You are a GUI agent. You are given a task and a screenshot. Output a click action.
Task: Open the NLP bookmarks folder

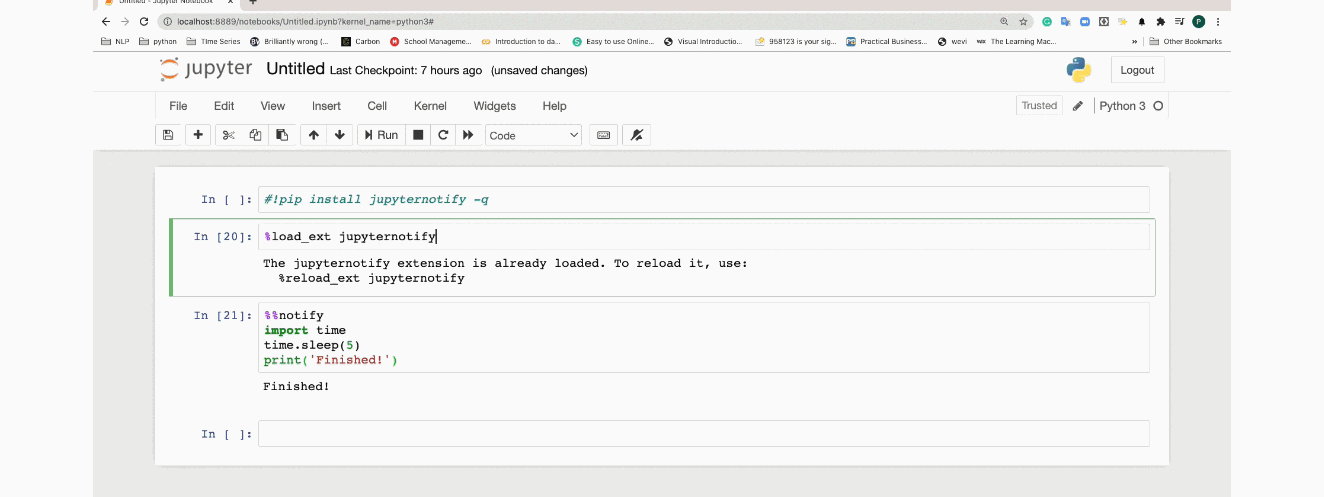pos(115,41)
